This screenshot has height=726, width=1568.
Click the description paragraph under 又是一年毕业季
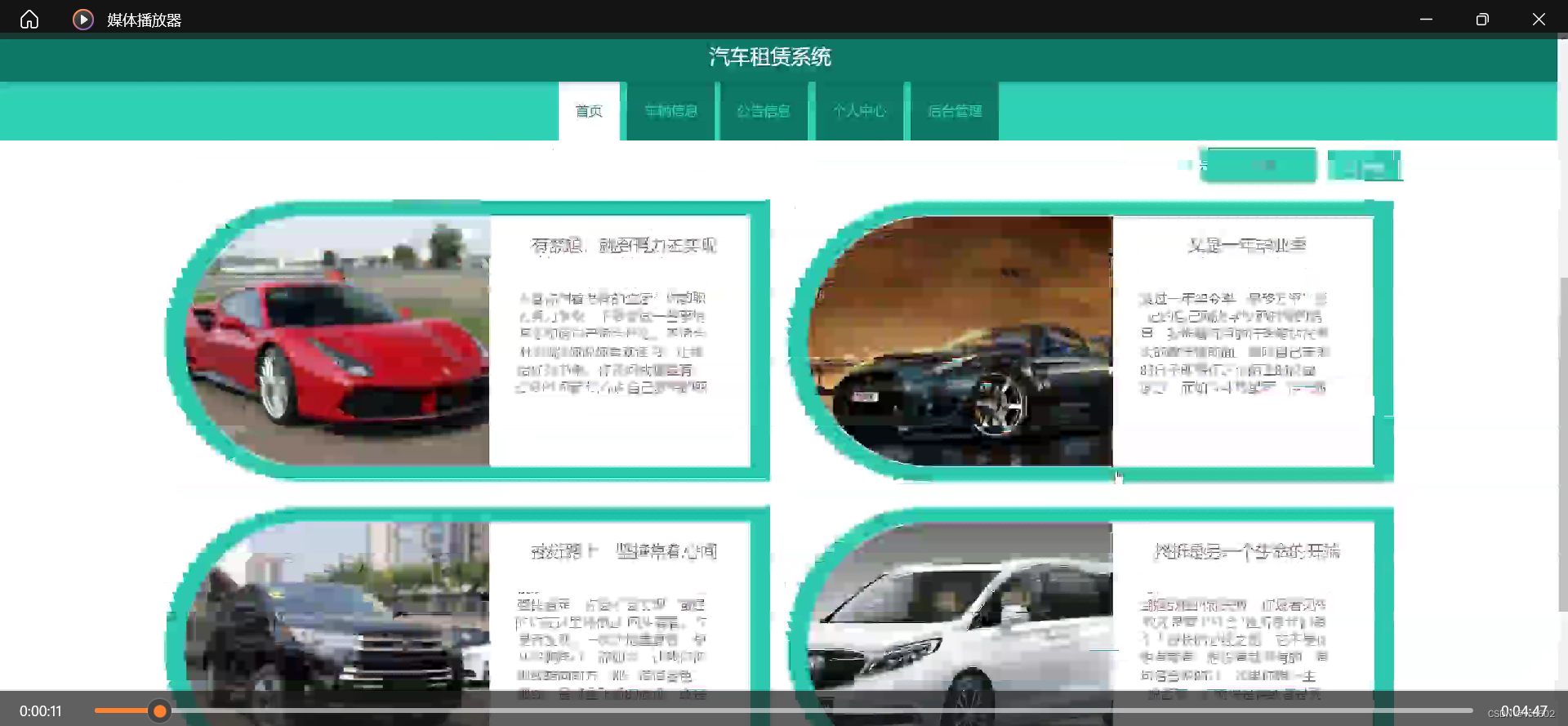(1234, 343)
